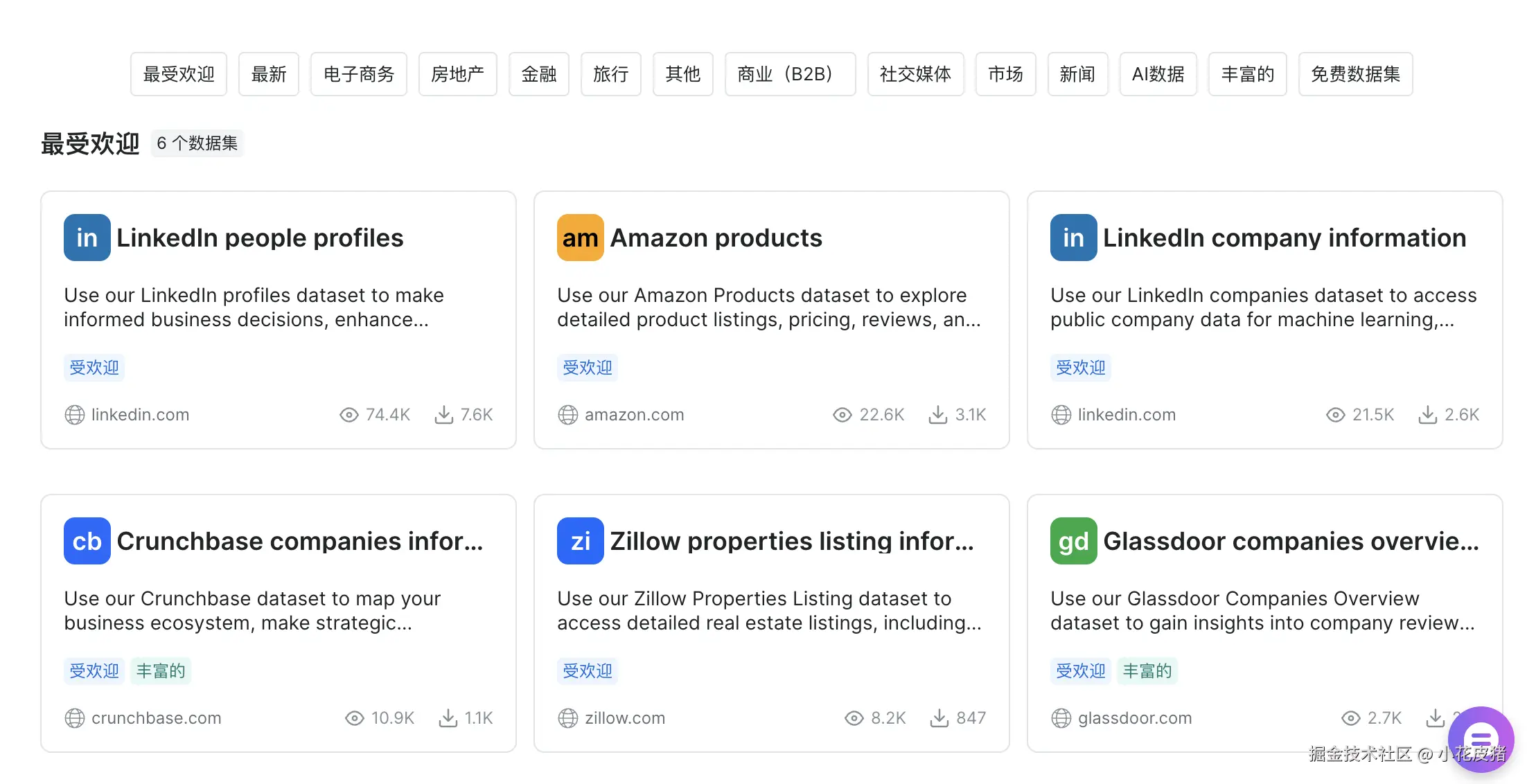Image resolution: width=1527 pixels, height=784 pixels.
Task: Click the Zillow zi logo icon
Action: pos(580,541)
